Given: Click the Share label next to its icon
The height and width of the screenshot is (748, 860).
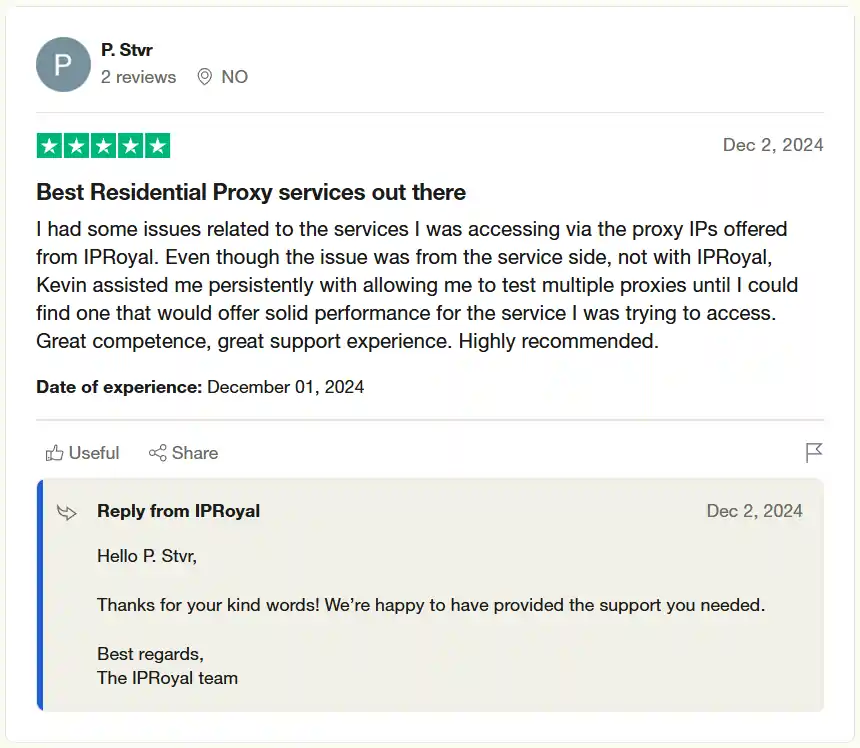Looking at the screenshot, I should click(x=195, y=452).
